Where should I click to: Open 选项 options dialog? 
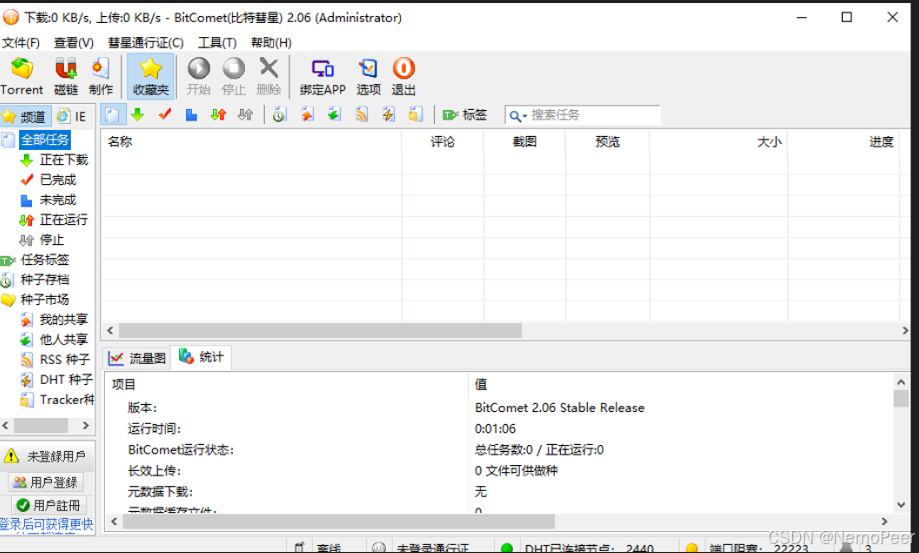point(369,76)
